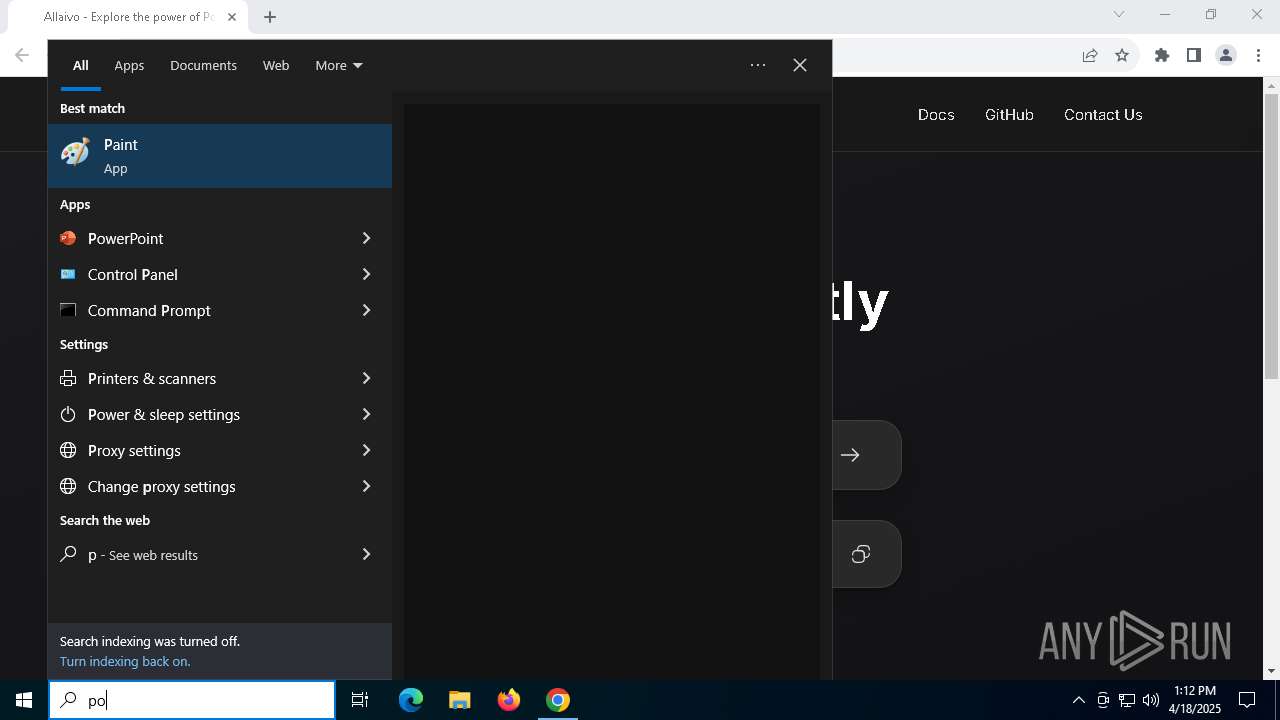Screen dimensions: 1280x720
Task: Open the More filter dropdown
Action: (x=339, y=65)
